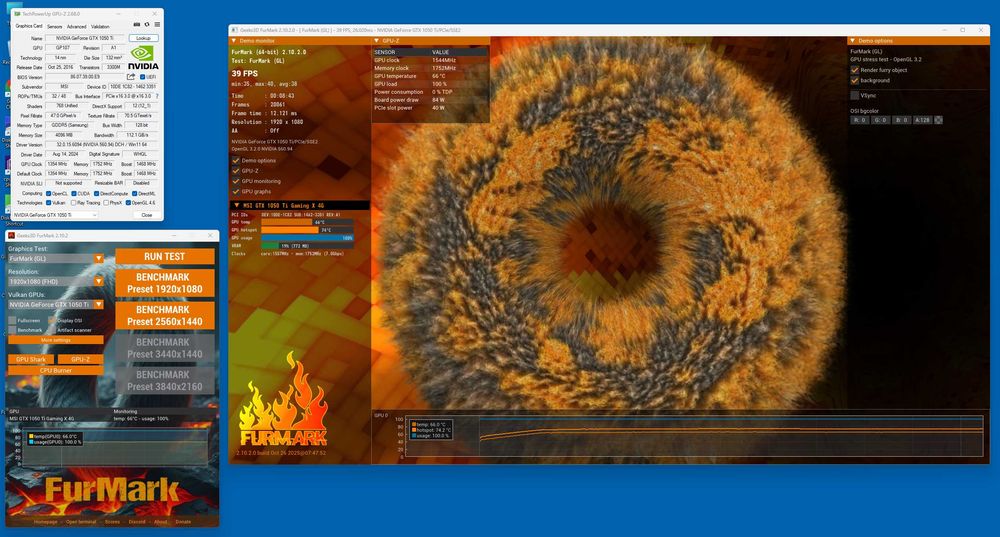Toggle the Ray Tracing checkbox in GPU-Z

[x=73, y=203]
